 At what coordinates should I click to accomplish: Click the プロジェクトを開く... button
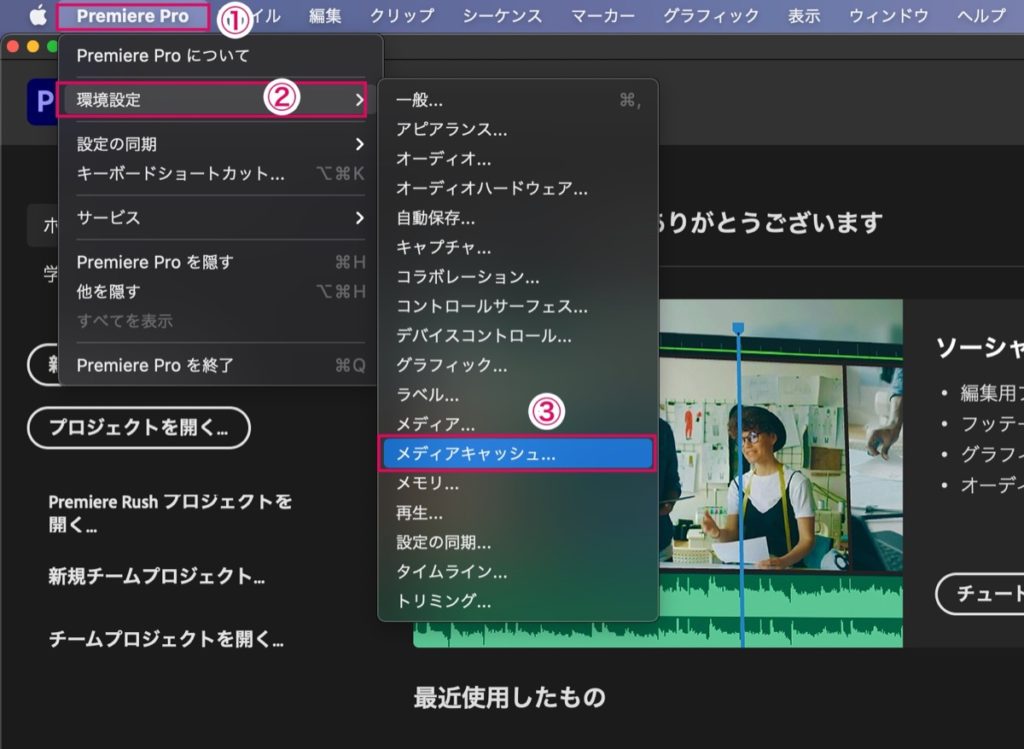pos(138,427)
